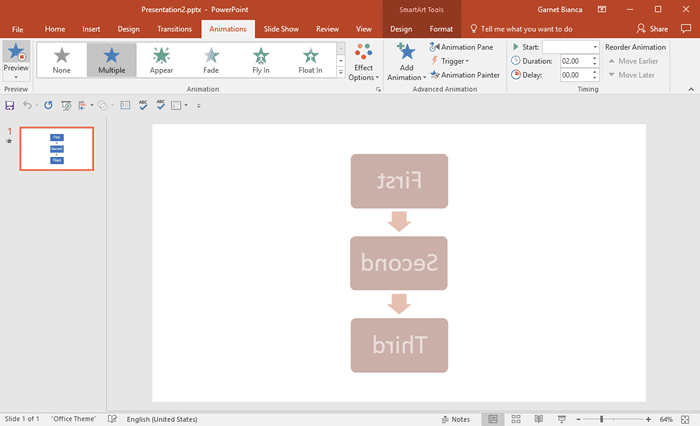Open the Start timing combo box
The image size is (700, 426).
(x=570, y=47)
